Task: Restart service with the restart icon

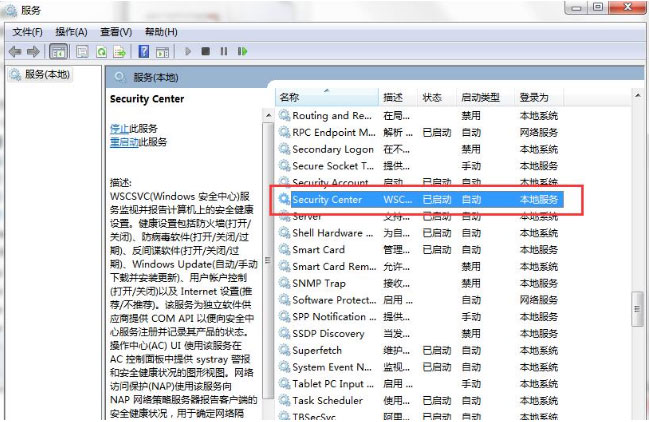Action: click(x=242, y=51)
